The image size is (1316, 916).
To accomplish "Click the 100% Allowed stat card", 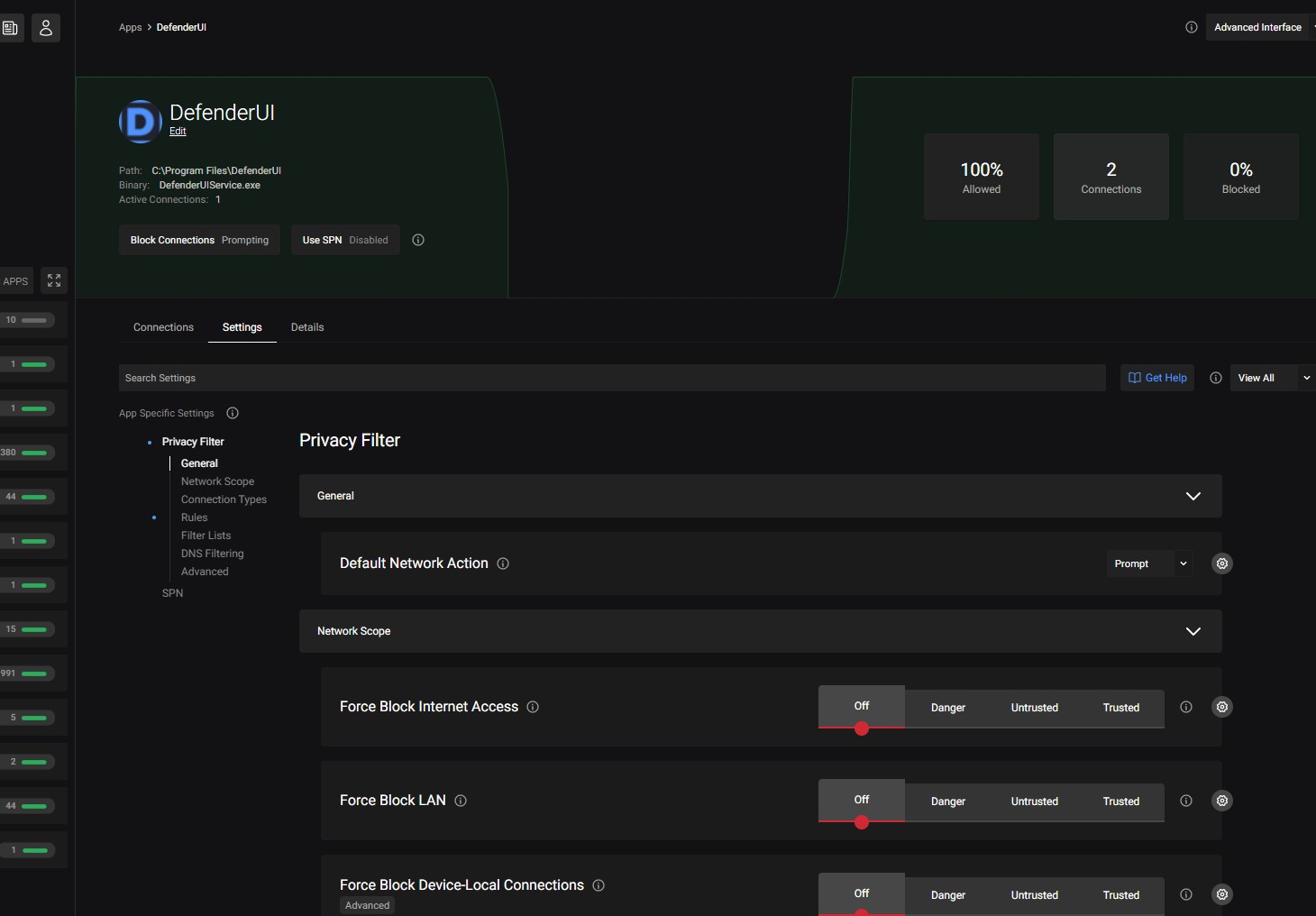I will tap(982, 177).
